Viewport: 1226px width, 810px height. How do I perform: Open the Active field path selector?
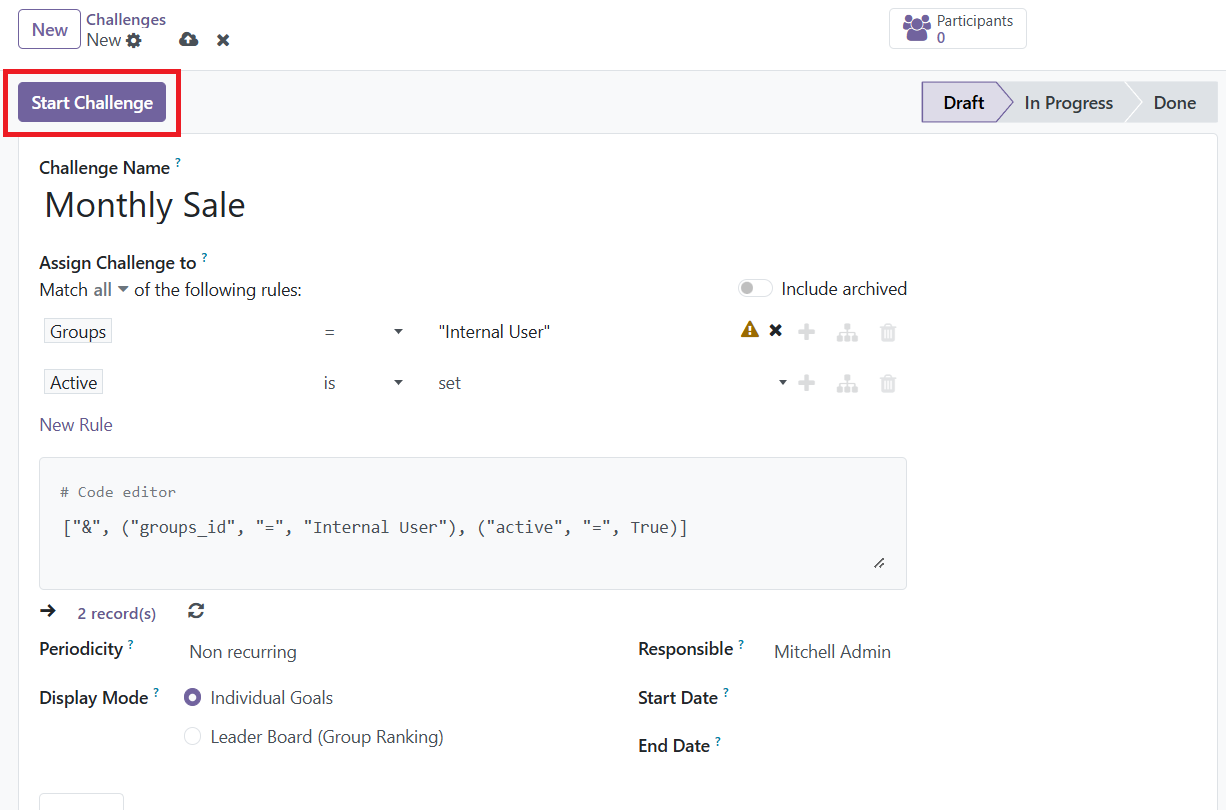click(x=74, y=383)
